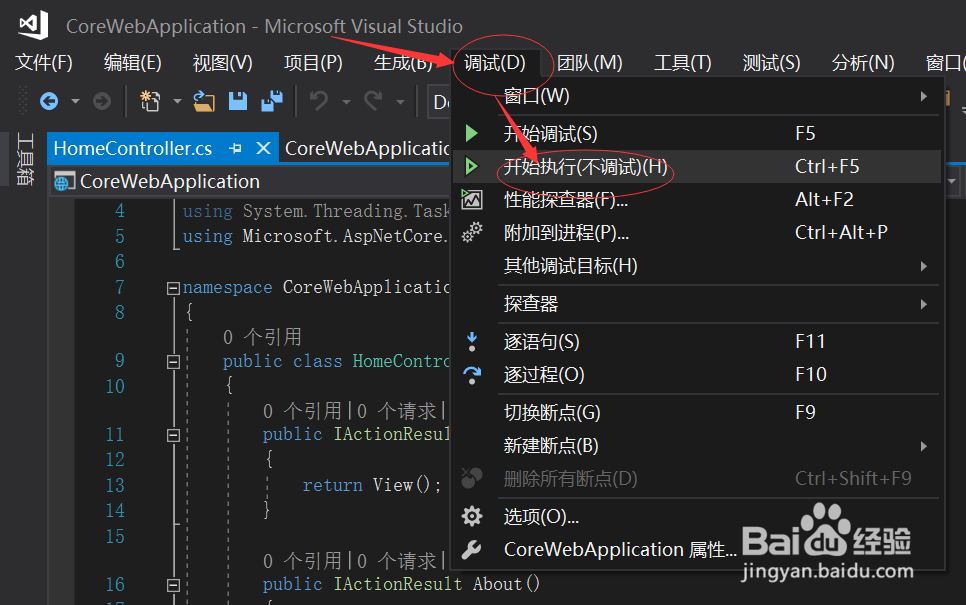Select 逐语句(S) menu entry
This screenshot has width=966, height=605.
(x=697, y=342)
